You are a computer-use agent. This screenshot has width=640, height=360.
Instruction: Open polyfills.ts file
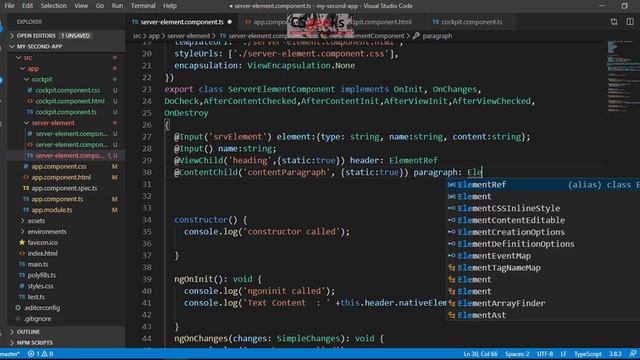pyautogui.click(x=42, y=275)
